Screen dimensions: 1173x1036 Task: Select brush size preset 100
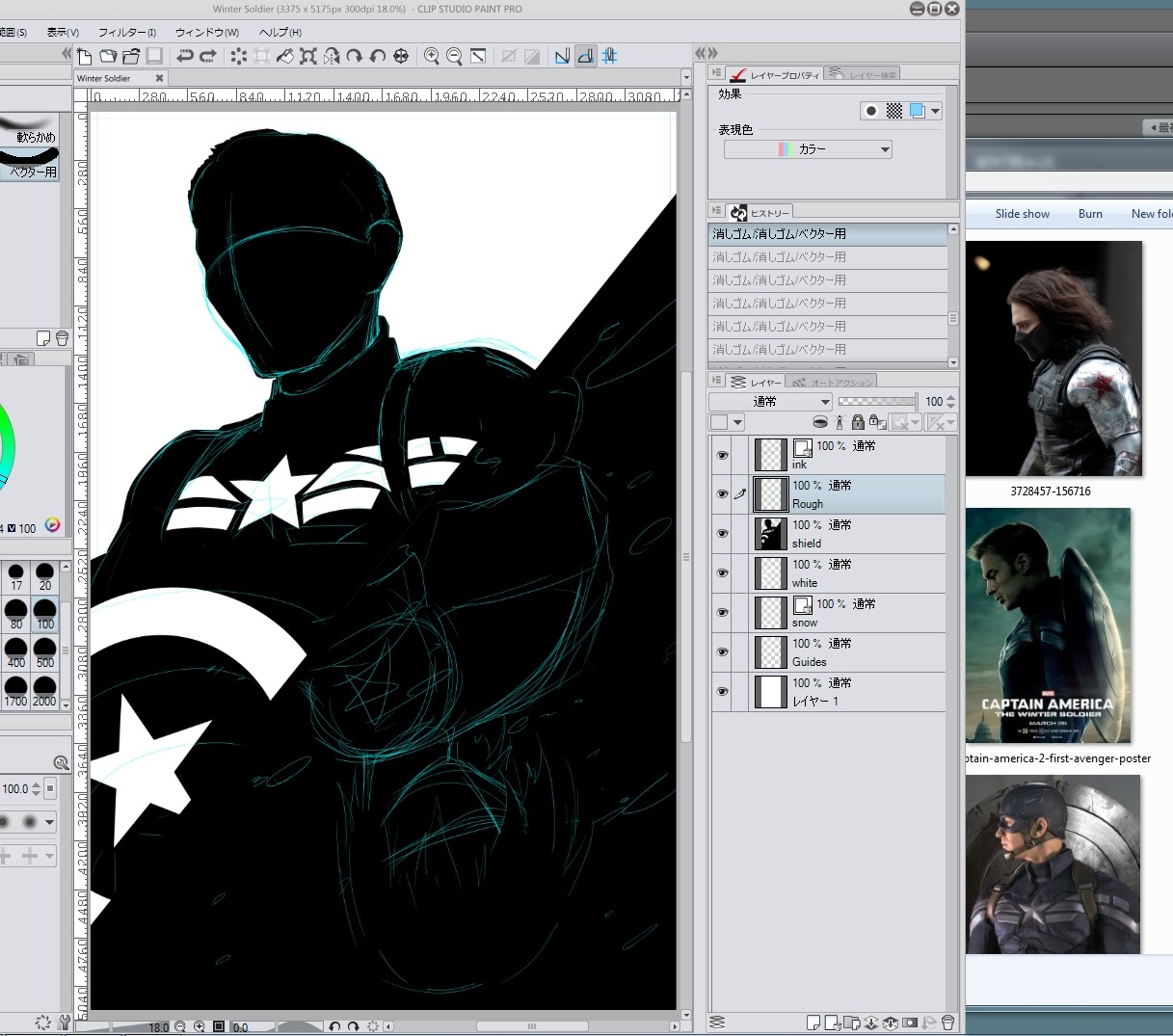point(45,614)
